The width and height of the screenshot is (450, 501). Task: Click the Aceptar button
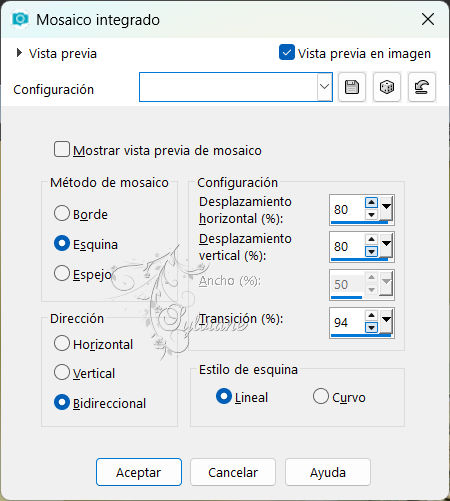[139, 472]
